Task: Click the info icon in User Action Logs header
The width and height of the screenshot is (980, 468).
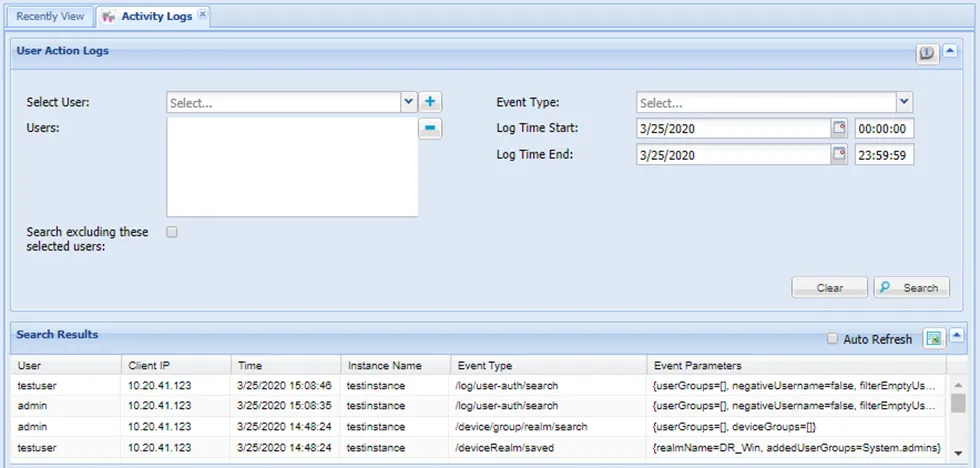Action: 928,54
